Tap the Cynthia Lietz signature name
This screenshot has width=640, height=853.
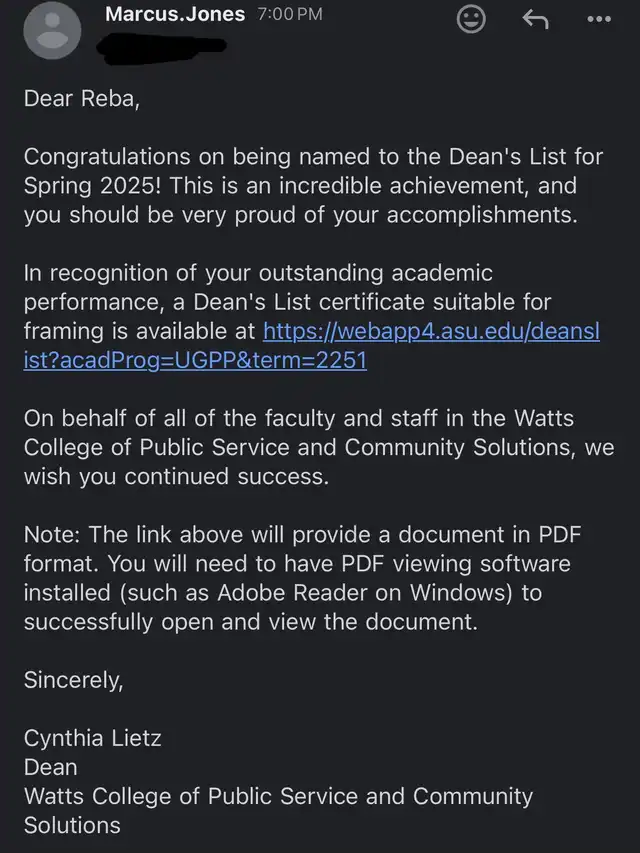pos(93,738)
